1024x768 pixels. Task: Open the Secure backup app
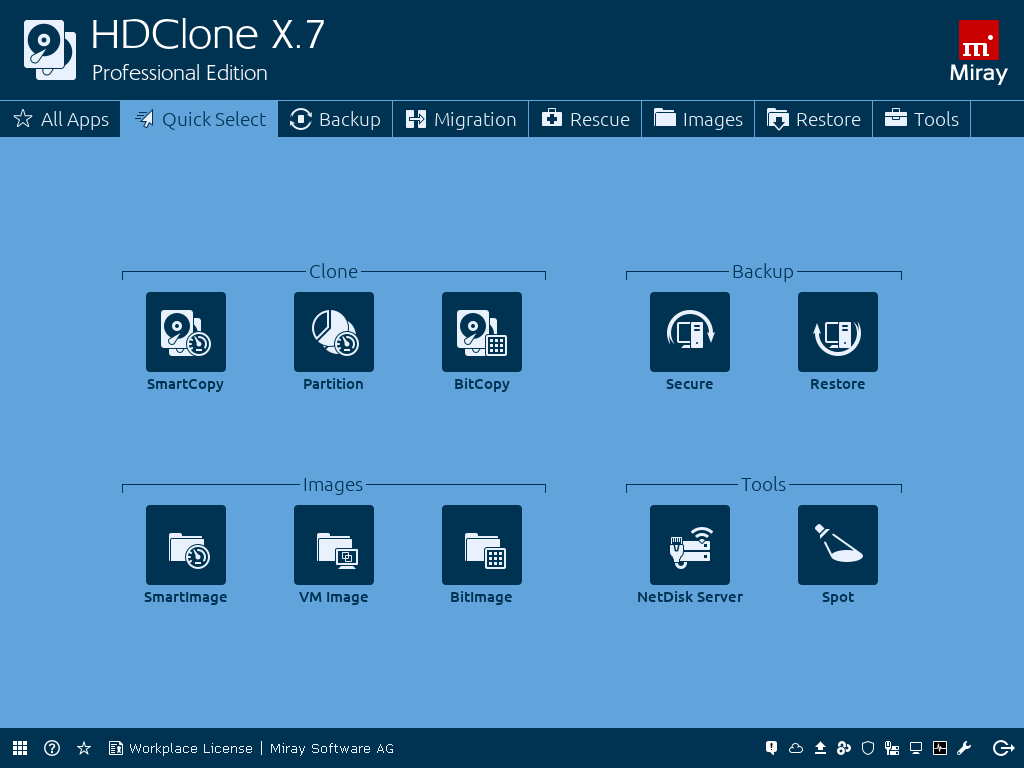coord(690,332)
